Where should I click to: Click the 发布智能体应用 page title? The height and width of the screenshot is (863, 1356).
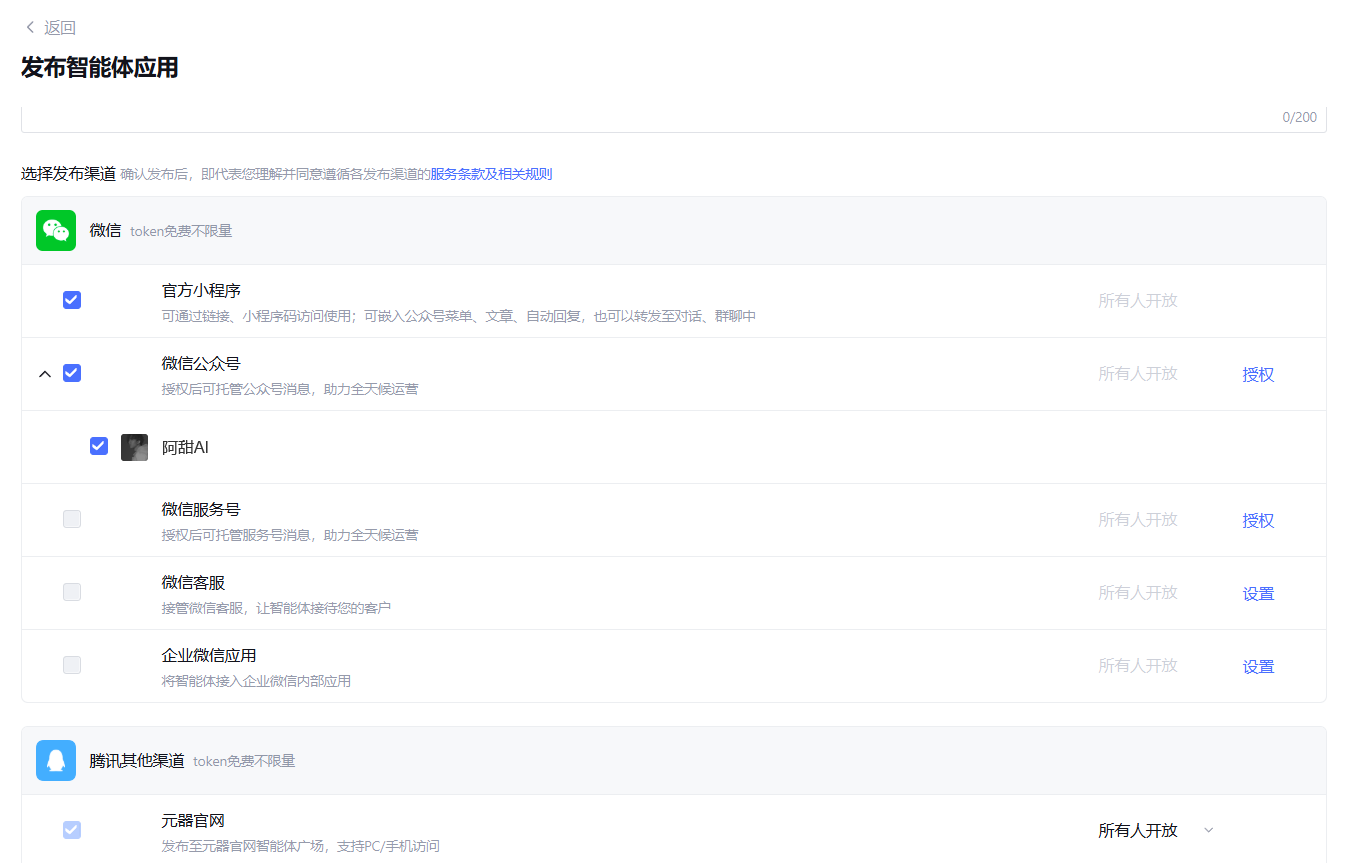coord(100,68)
